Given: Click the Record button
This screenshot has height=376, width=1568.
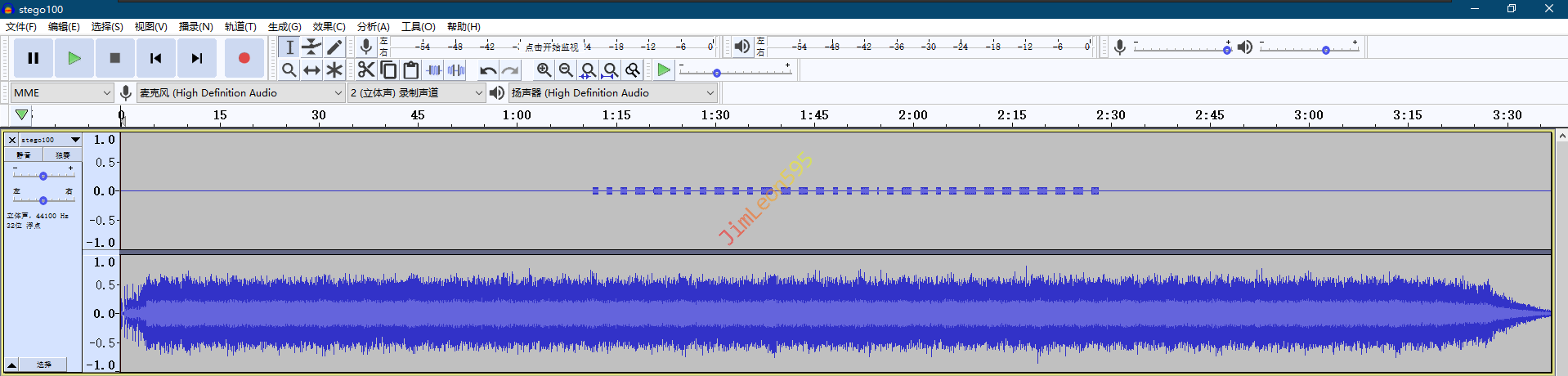Looking at the screenshot, I should pos(244,58).
